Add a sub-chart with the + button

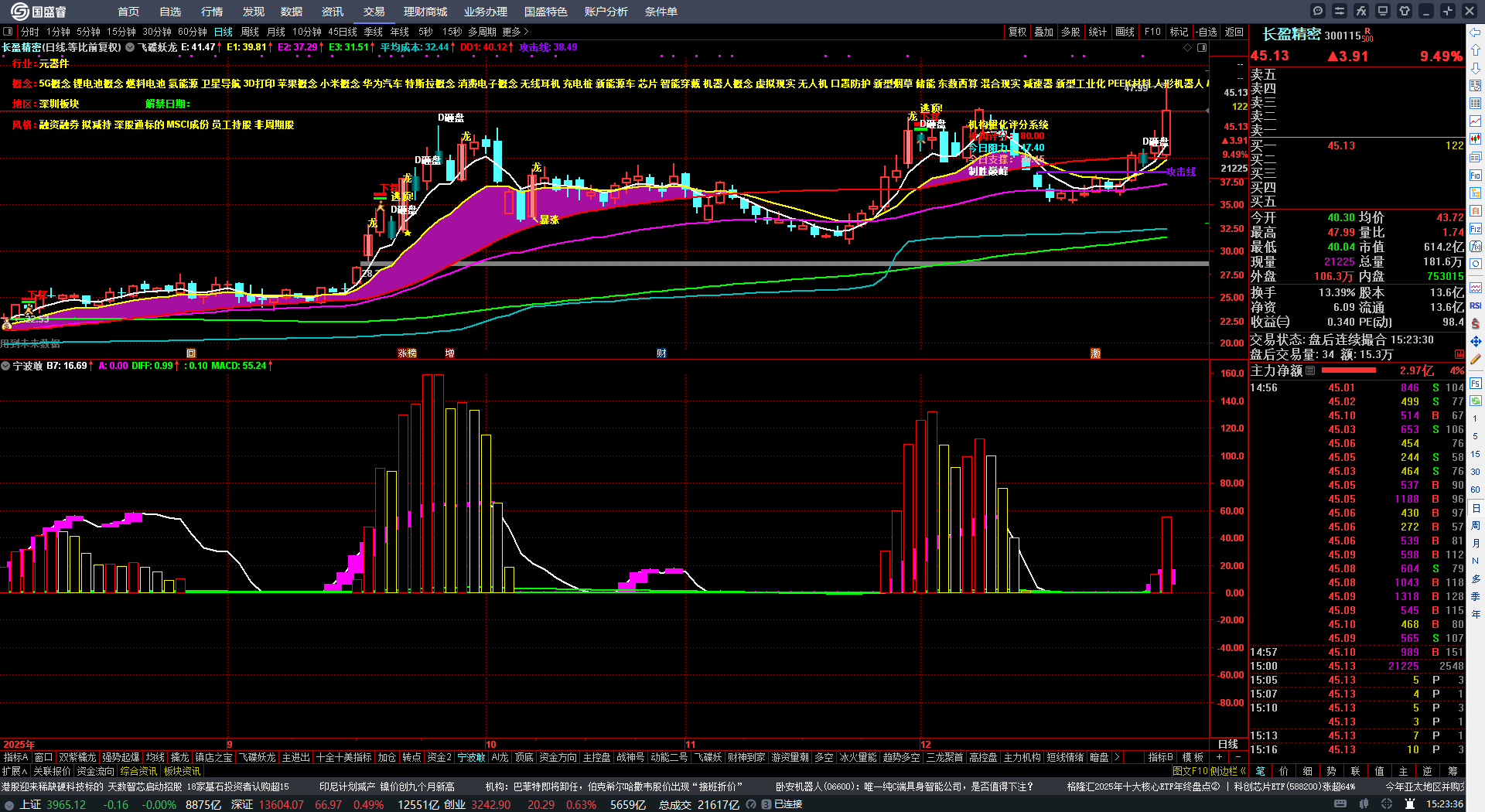pos(1219,757)
